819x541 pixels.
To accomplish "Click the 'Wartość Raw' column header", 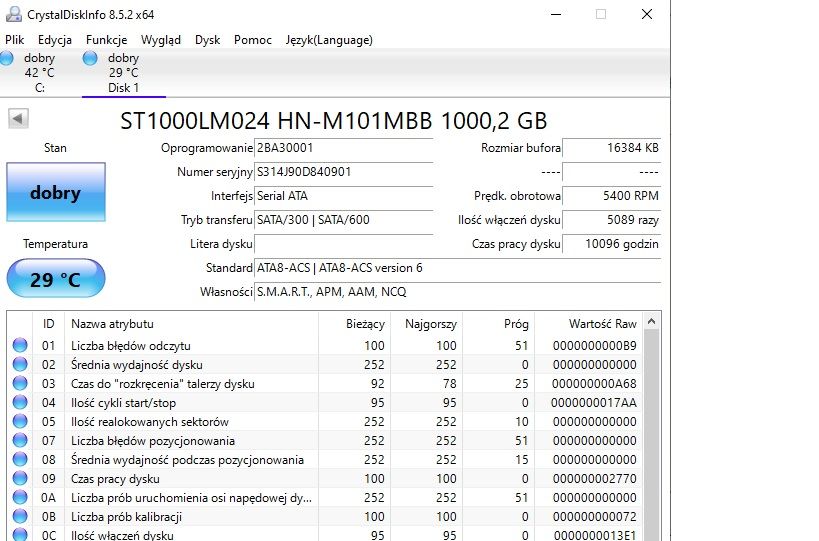I will pyautogui.click(x=589, y=324).
